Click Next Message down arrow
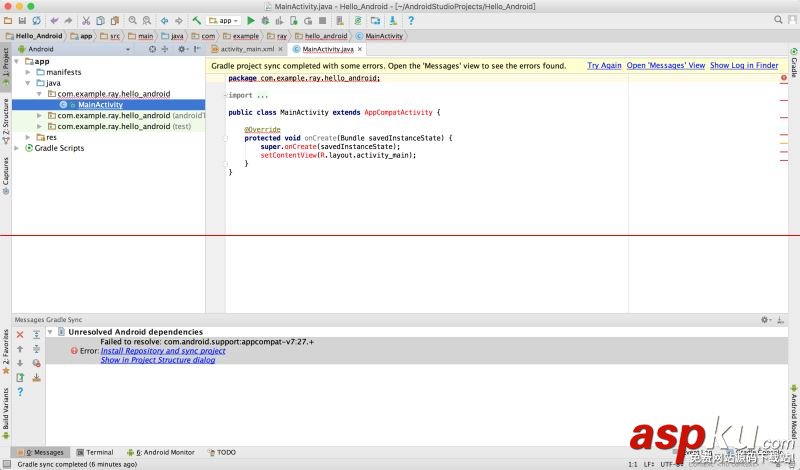 coord(20,363)
